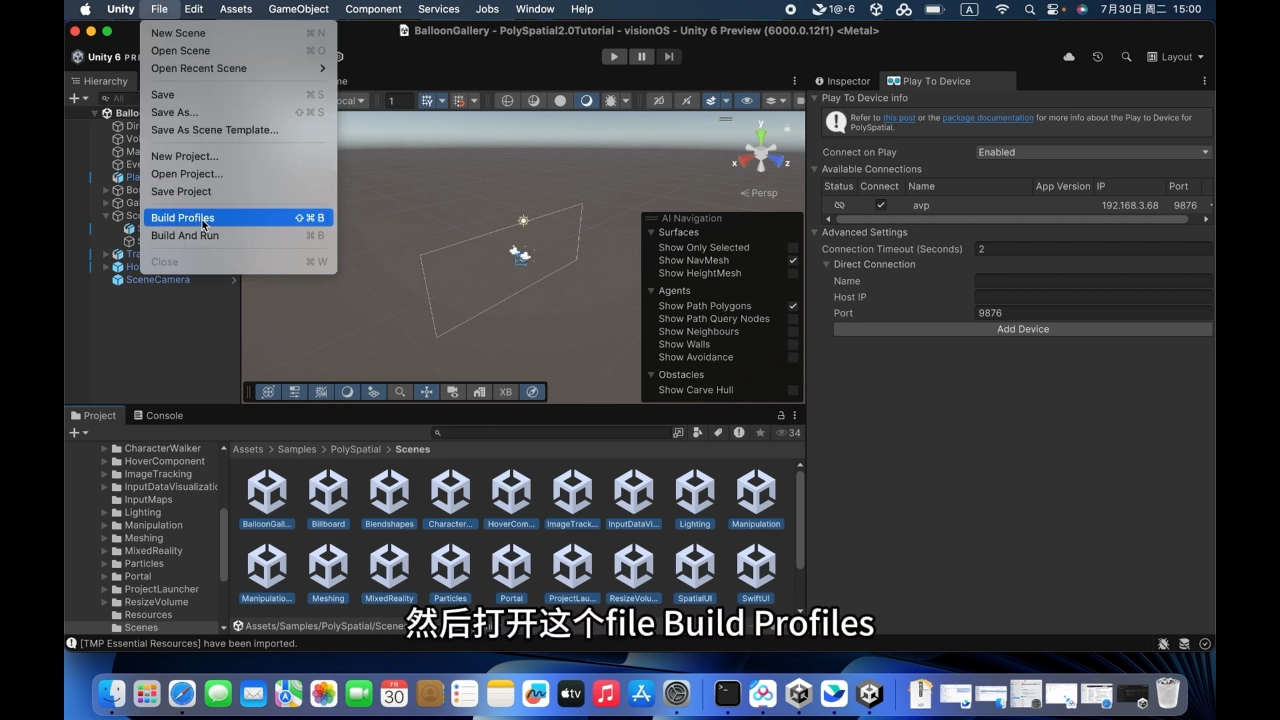Choose Build Profiles in File menu

[x=238, y=217]
